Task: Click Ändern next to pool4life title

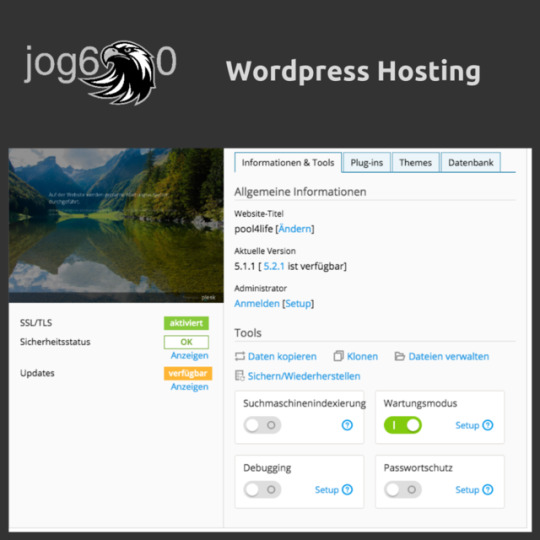Action: (x=295, y=229)
